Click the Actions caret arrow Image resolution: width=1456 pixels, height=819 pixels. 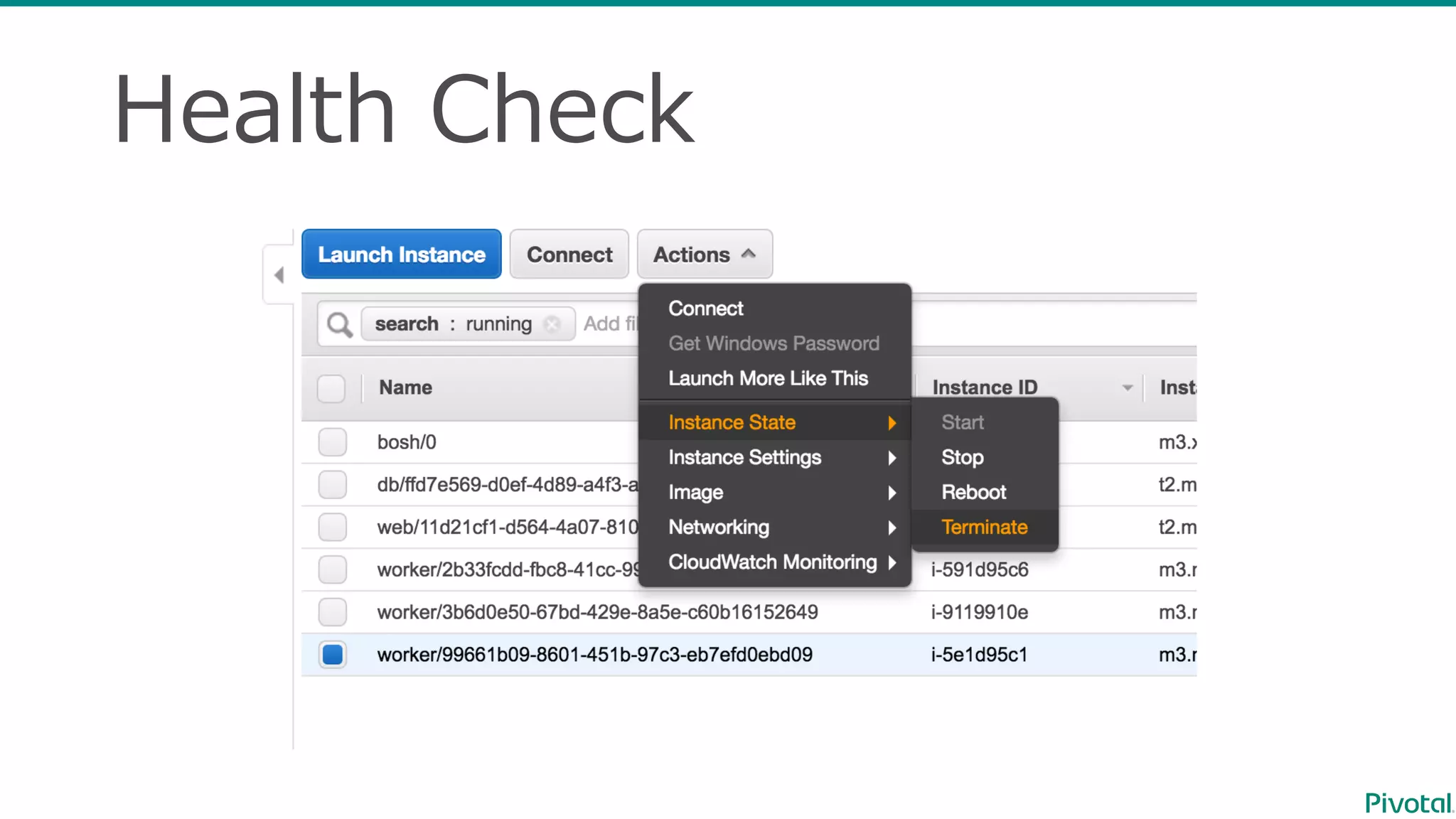click(x=749, y=254)
